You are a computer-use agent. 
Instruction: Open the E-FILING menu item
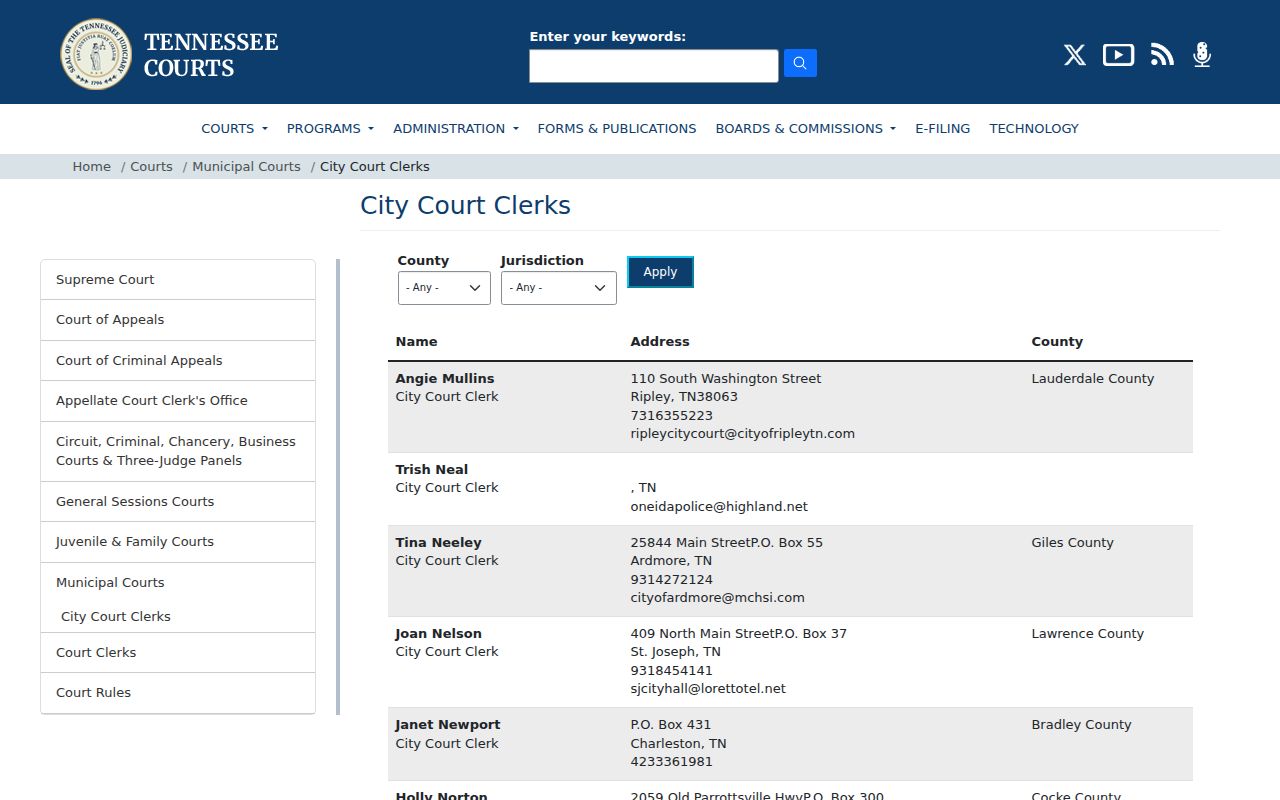pyautogui.click(x=943, y=128)
